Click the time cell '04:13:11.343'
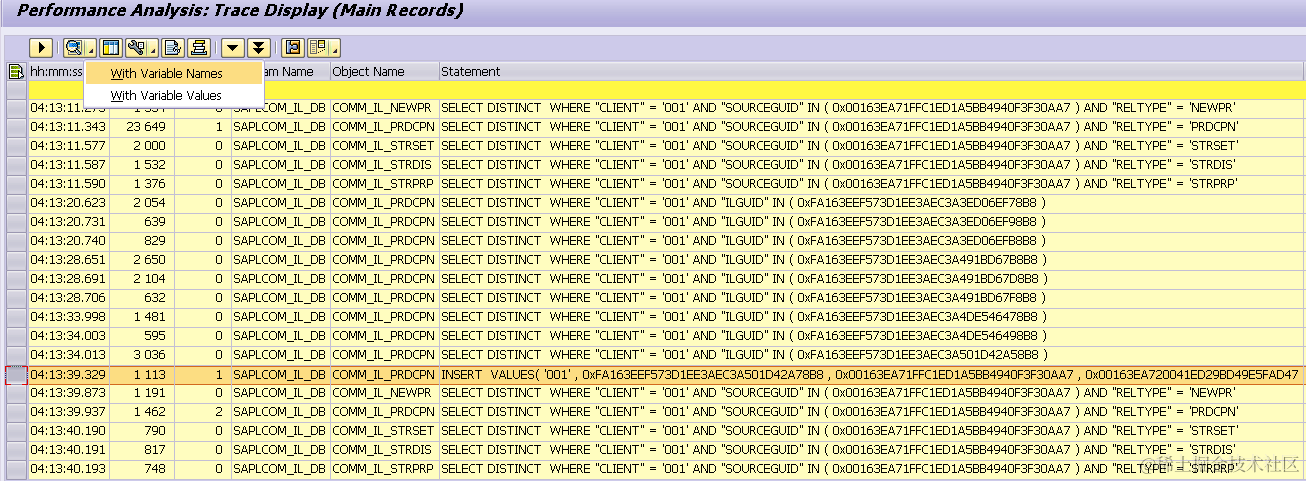1306x481 pixels. (x=68, y=127)
